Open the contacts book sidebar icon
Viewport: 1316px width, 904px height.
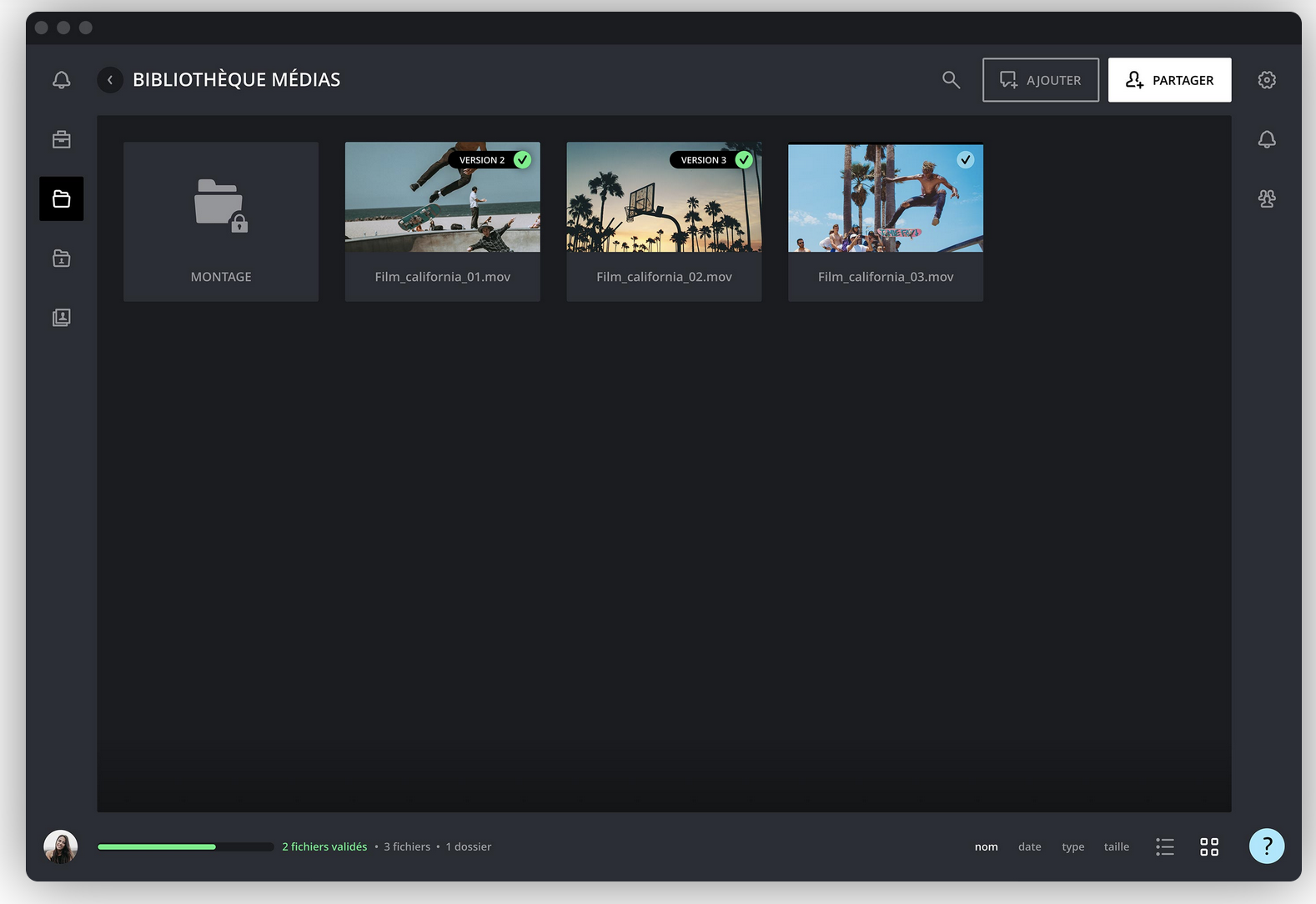pyautogui.click(x=62, y=318)
